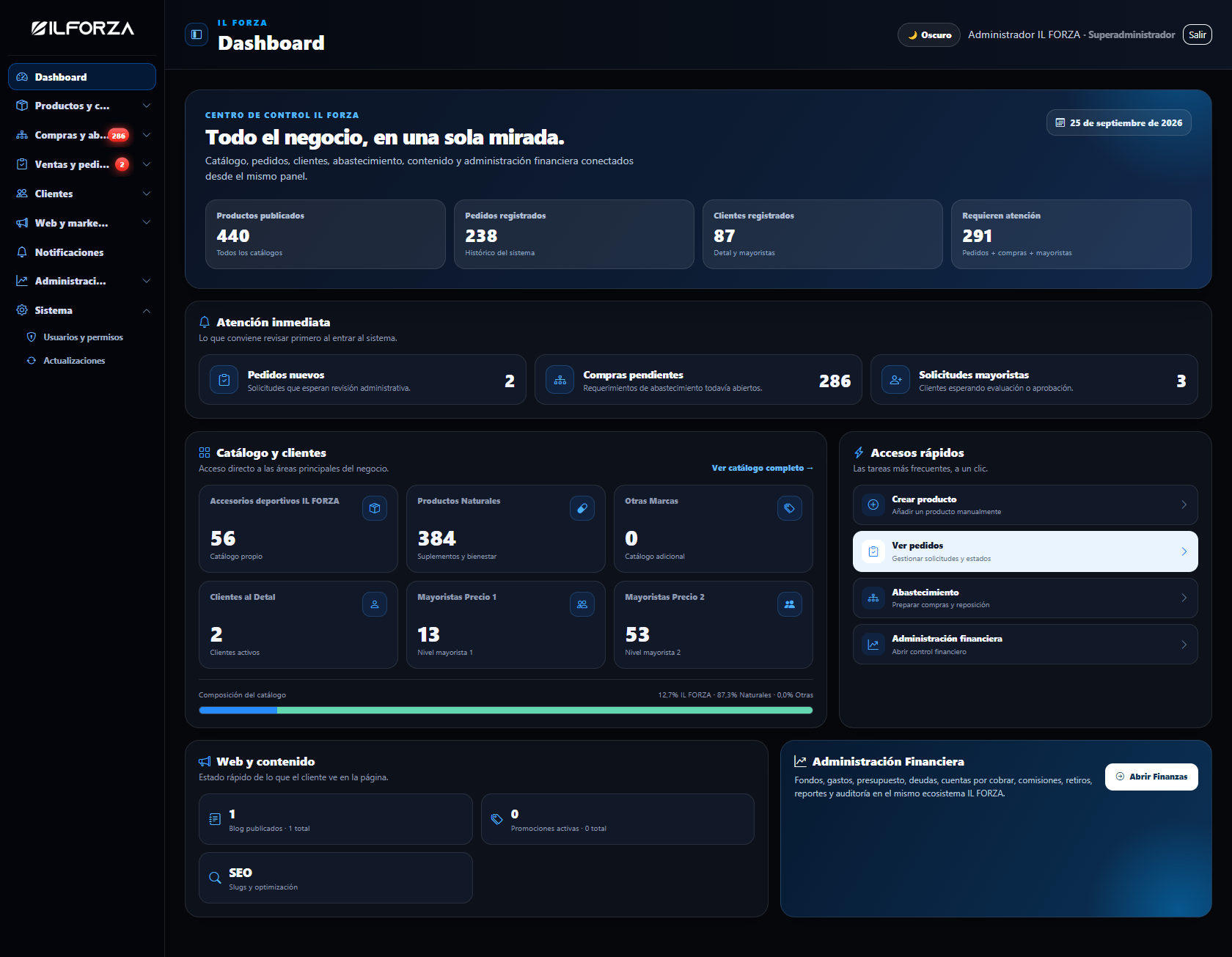Click the Requieren atención 291 card
1232x957 pixels.
[x=1071, y=235]
